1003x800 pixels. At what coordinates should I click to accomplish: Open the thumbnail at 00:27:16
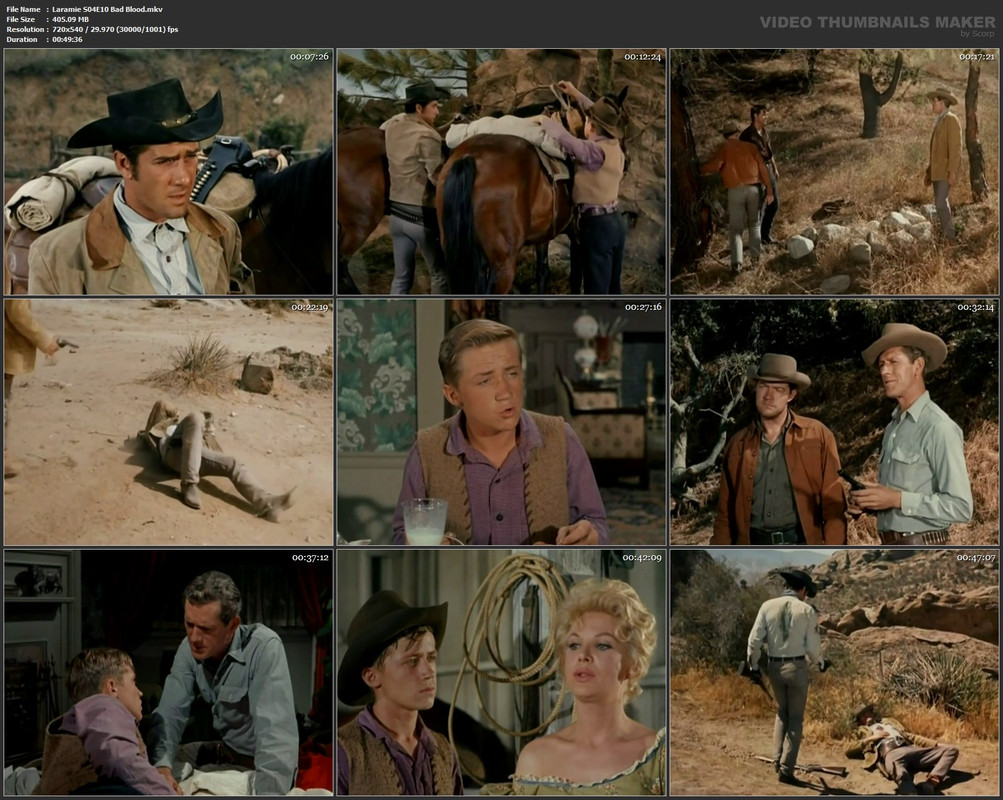coord(502,422)
